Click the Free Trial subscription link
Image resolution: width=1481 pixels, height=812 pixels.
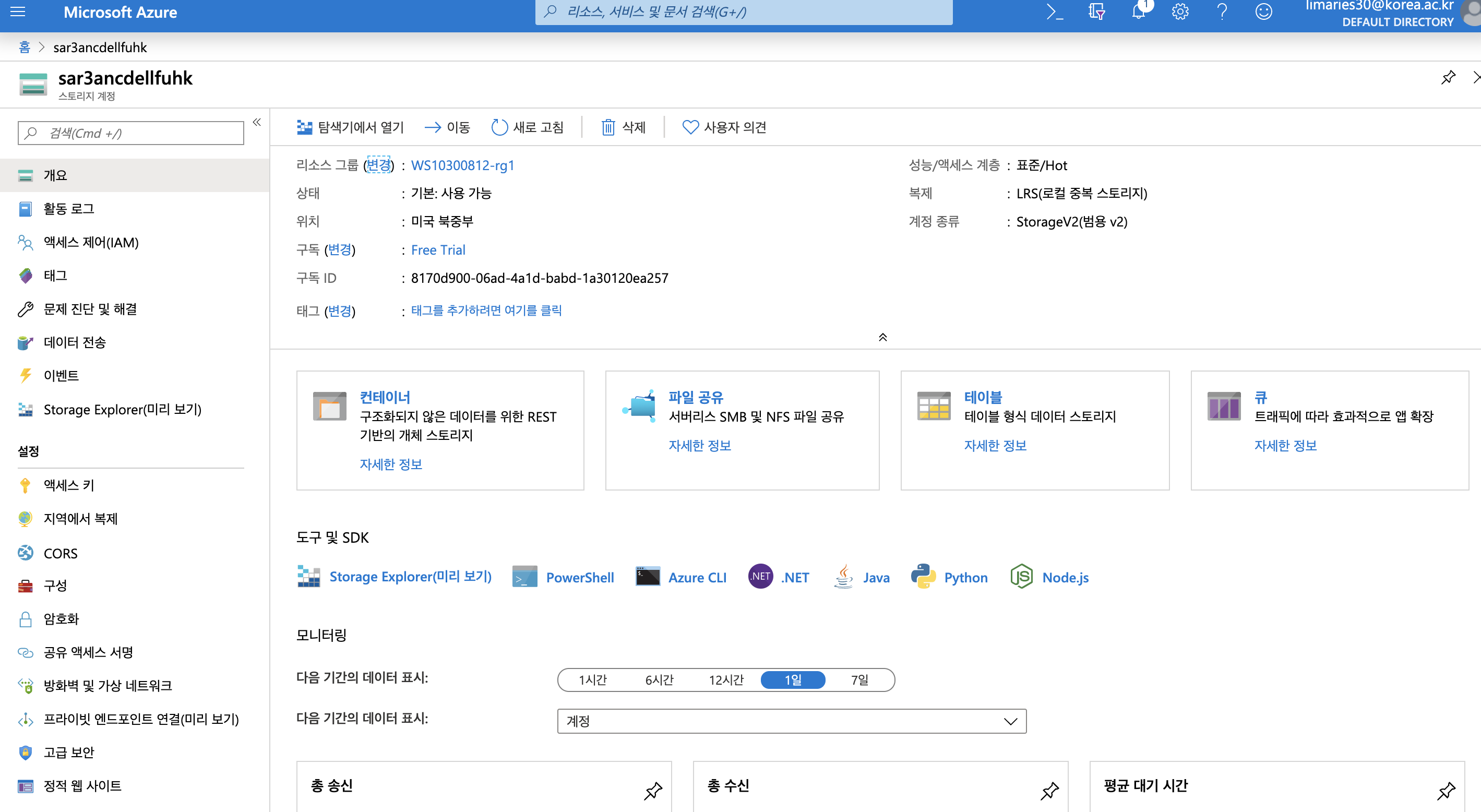point(437,249)
